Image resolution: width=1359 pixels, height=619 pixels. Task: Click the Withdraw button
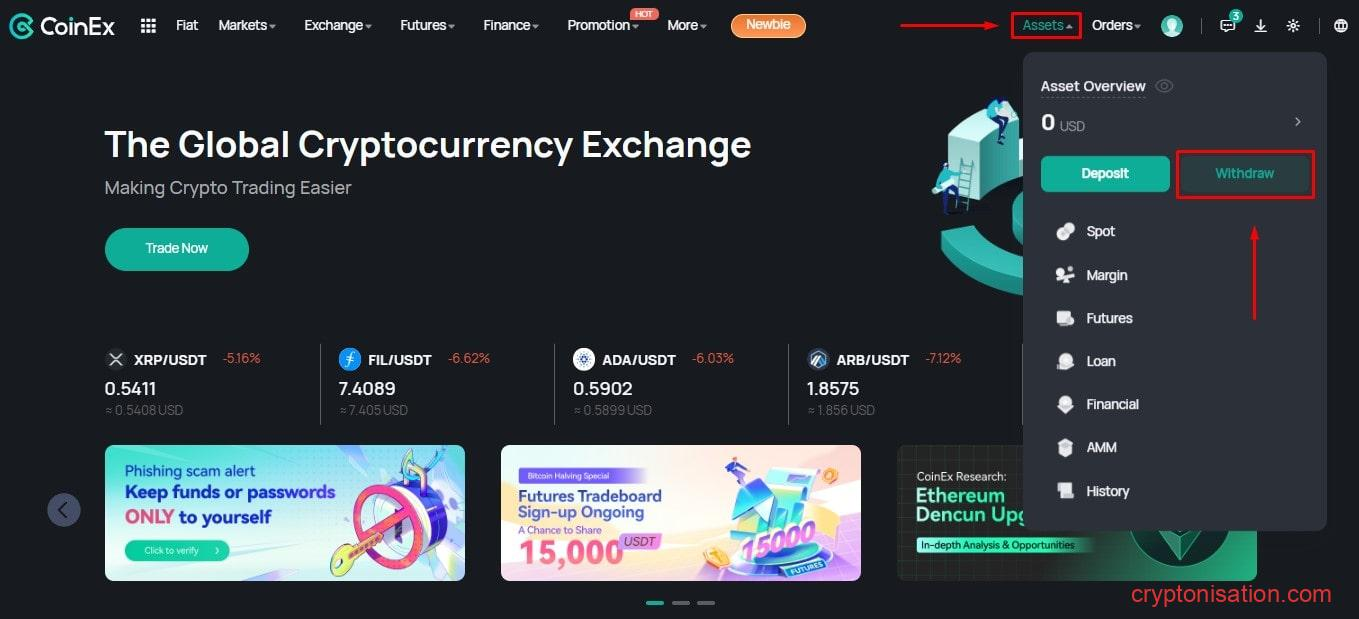pyautogui.click(x=1244, y=174)
